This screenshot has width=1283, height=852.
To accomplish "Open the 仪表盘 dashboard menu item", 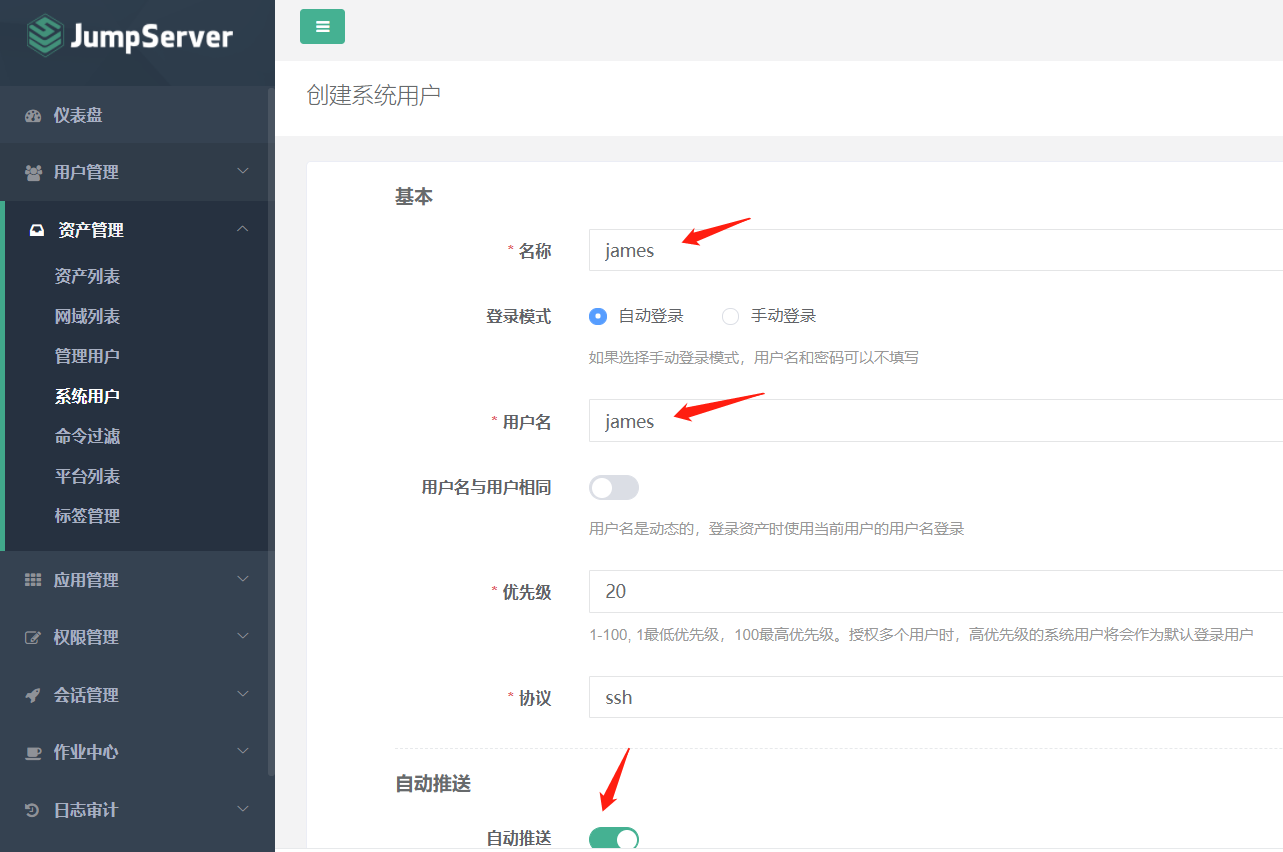I will tap(137, 115).
